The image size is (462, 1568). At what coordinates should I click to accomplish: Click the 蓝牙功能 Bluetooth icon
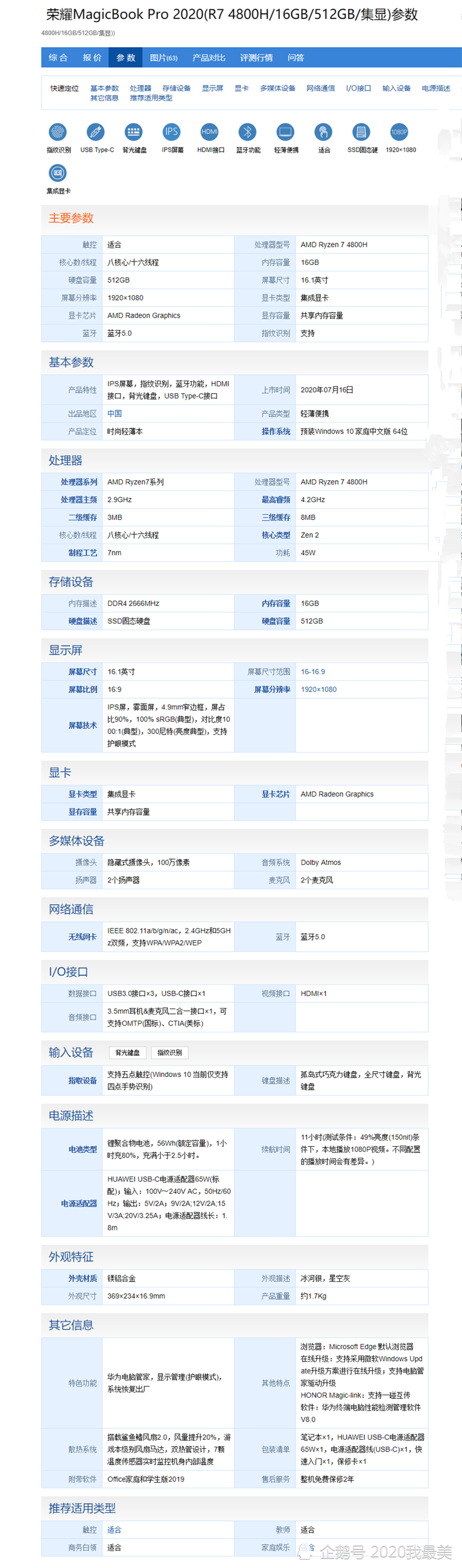[x=247, y=132]
